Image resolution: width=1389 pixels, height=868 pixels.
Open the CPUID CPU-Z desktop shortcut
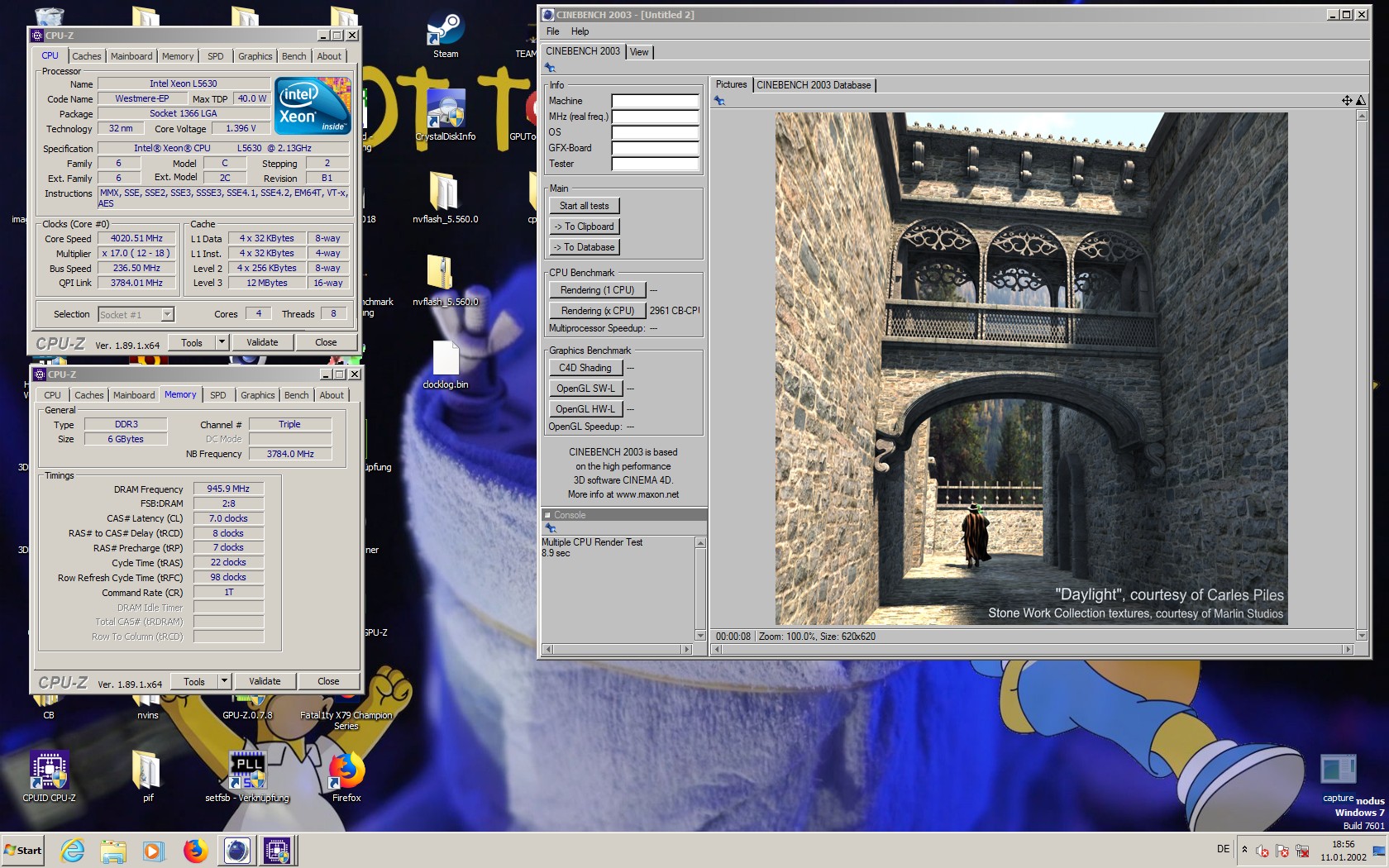(x=49, y=777)
